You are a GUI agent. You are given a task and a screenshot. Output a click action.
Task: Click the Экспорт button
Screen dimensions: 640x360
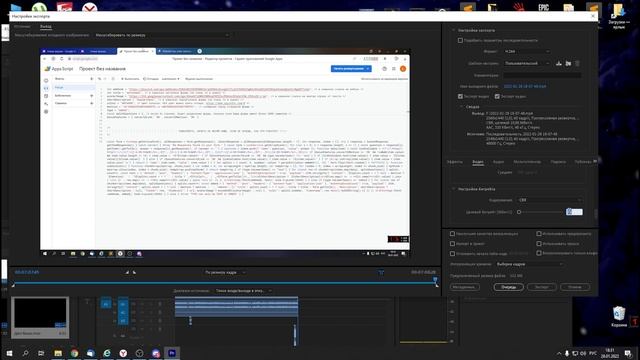click(x=542, y=287)
